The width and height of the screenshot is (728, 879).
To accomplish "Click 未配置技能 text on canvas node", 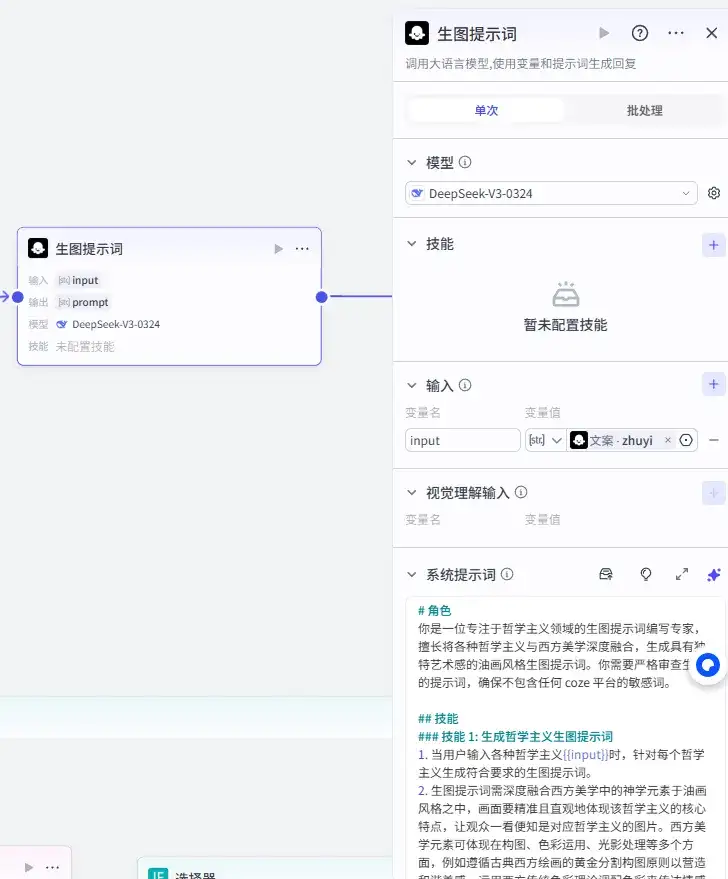I will coord(85,347).
